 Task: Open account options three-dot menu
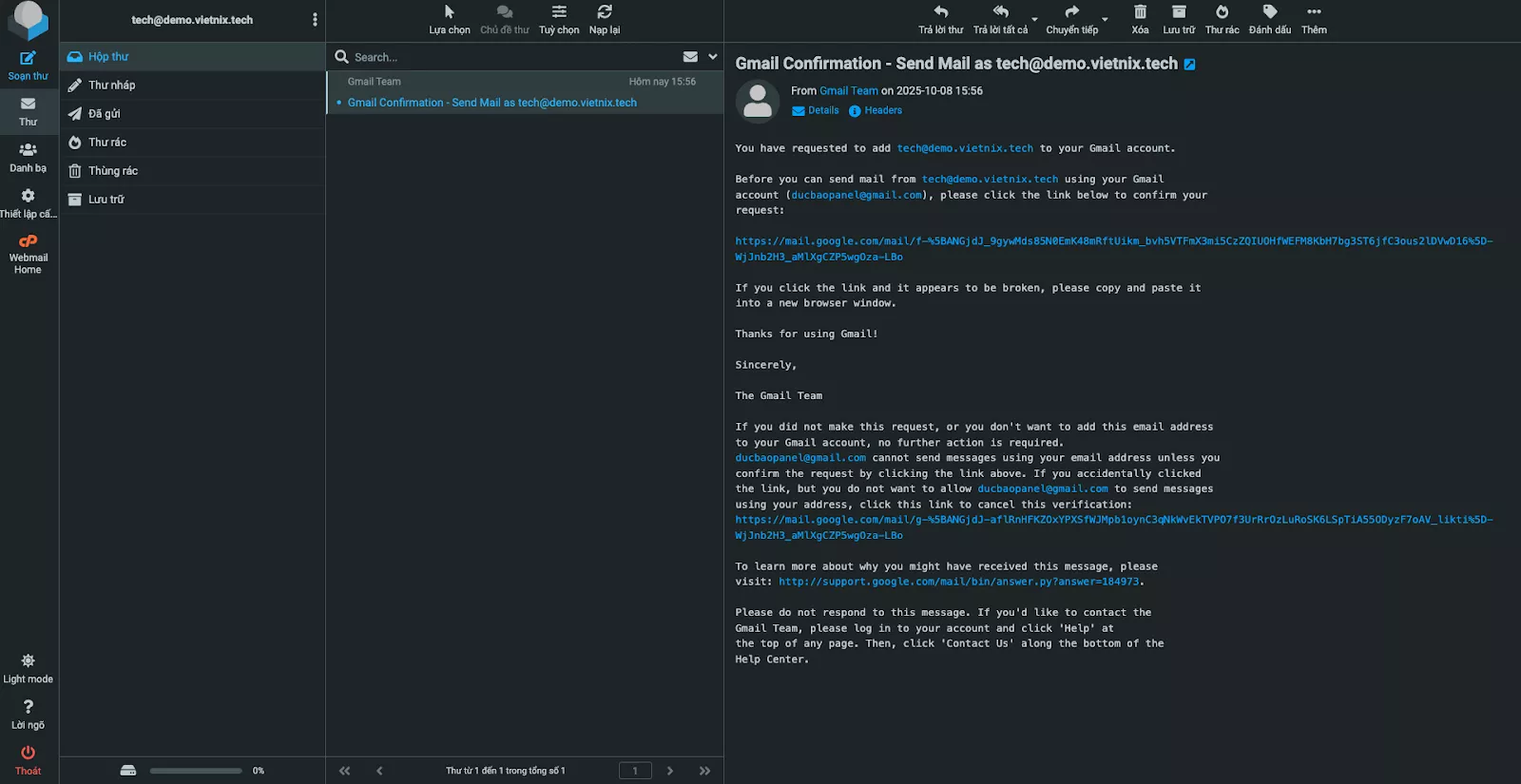315,20
